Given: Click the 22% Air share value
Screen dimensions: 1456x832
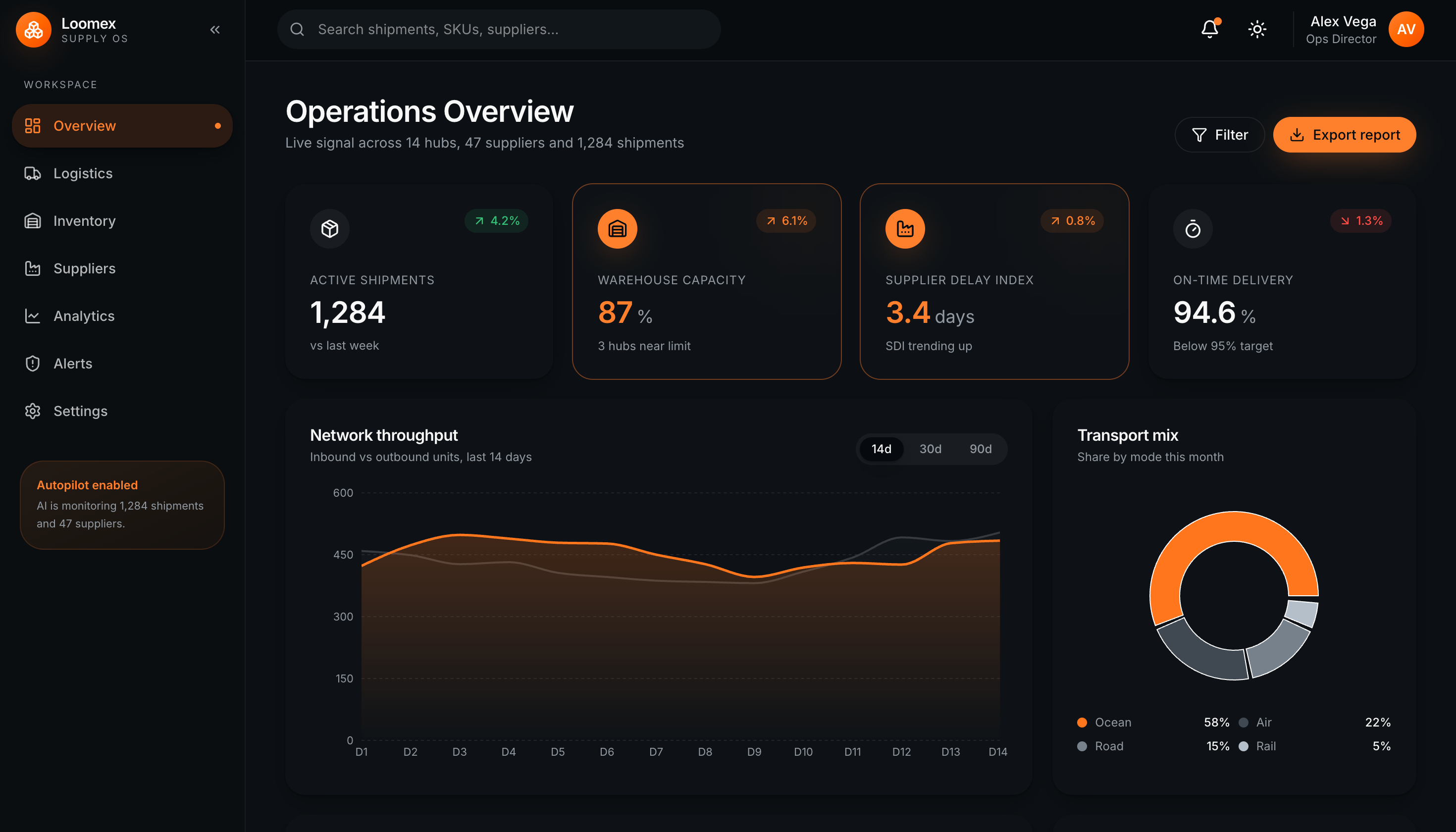Looking at the screenshot, I should pos(1378,722).
